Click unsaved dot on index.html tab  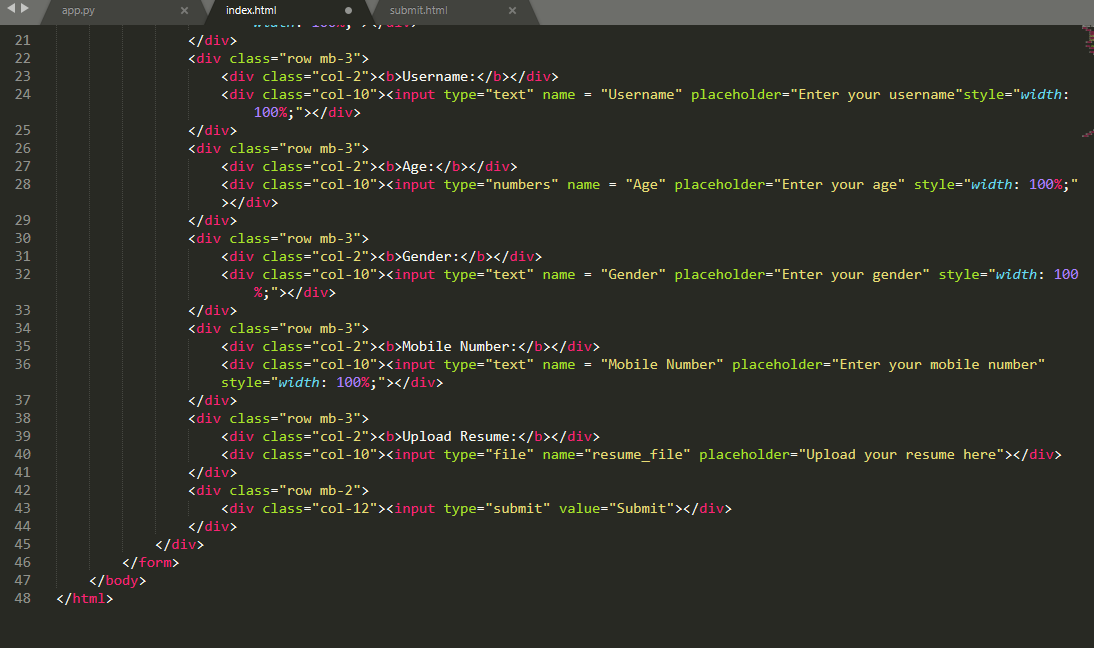348,10
